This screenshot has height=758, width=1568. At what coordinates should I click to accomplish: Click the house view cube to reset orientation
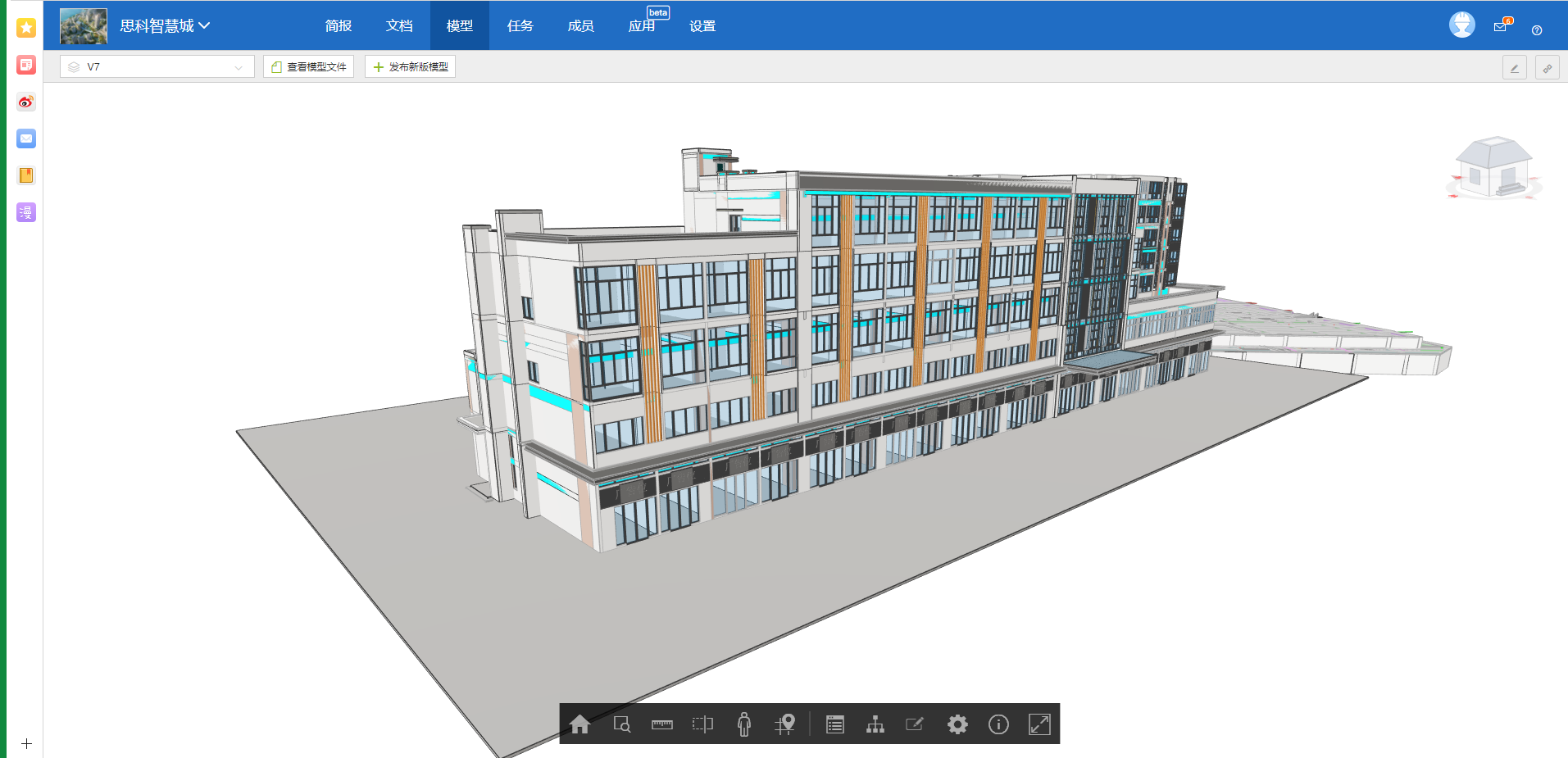coord(1493,168)
